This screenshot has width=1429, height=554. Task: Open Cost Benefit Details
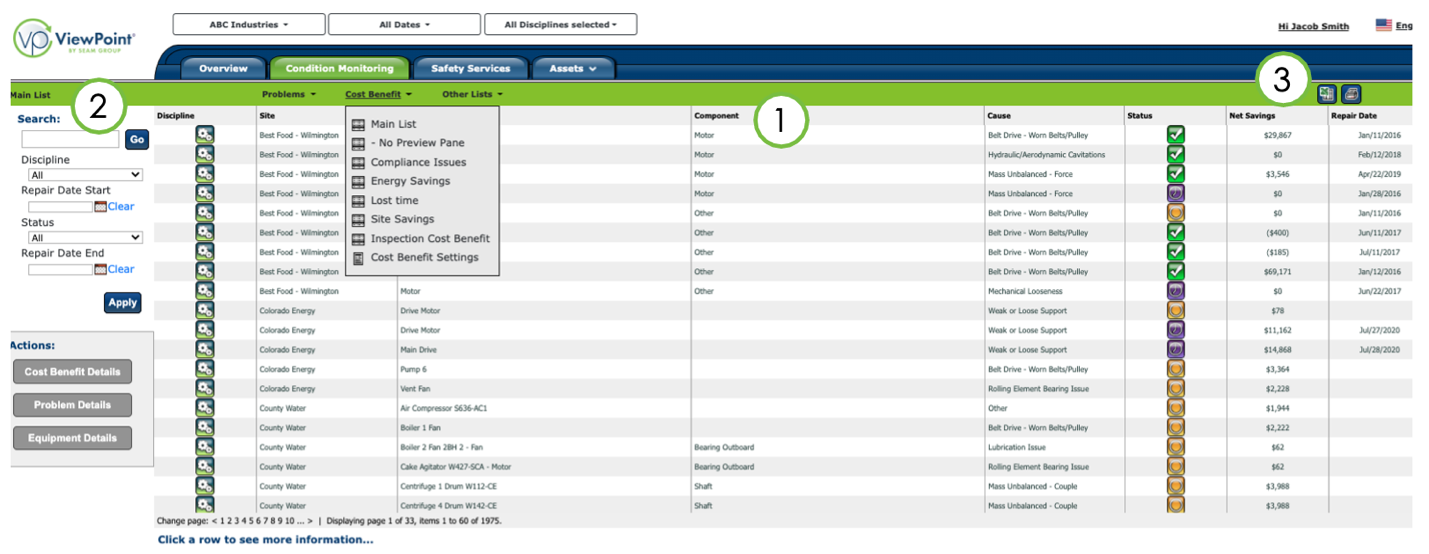[72, 372]
